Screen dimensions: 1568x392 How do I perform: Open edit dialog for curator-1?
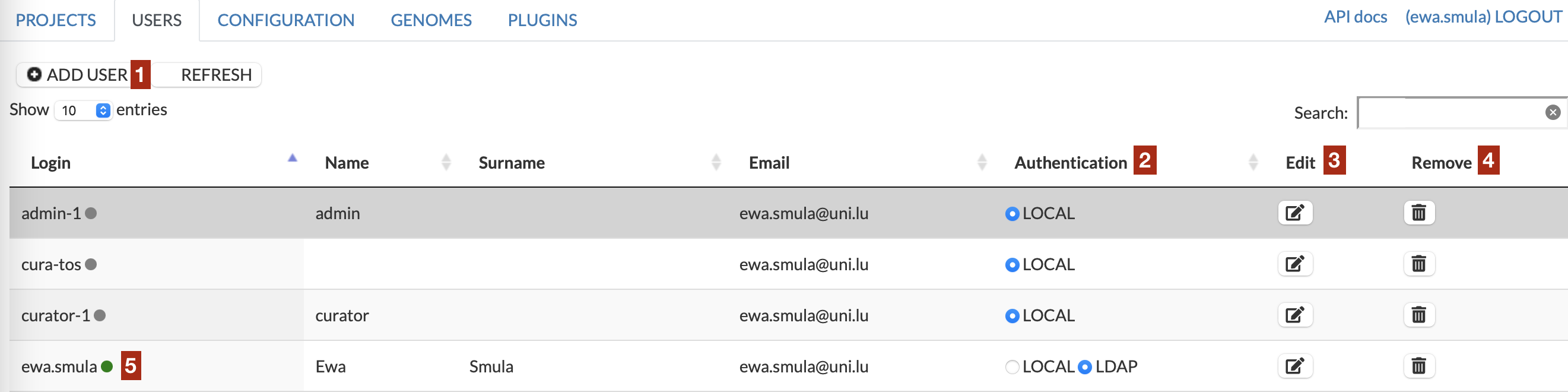click(1294, 315)
